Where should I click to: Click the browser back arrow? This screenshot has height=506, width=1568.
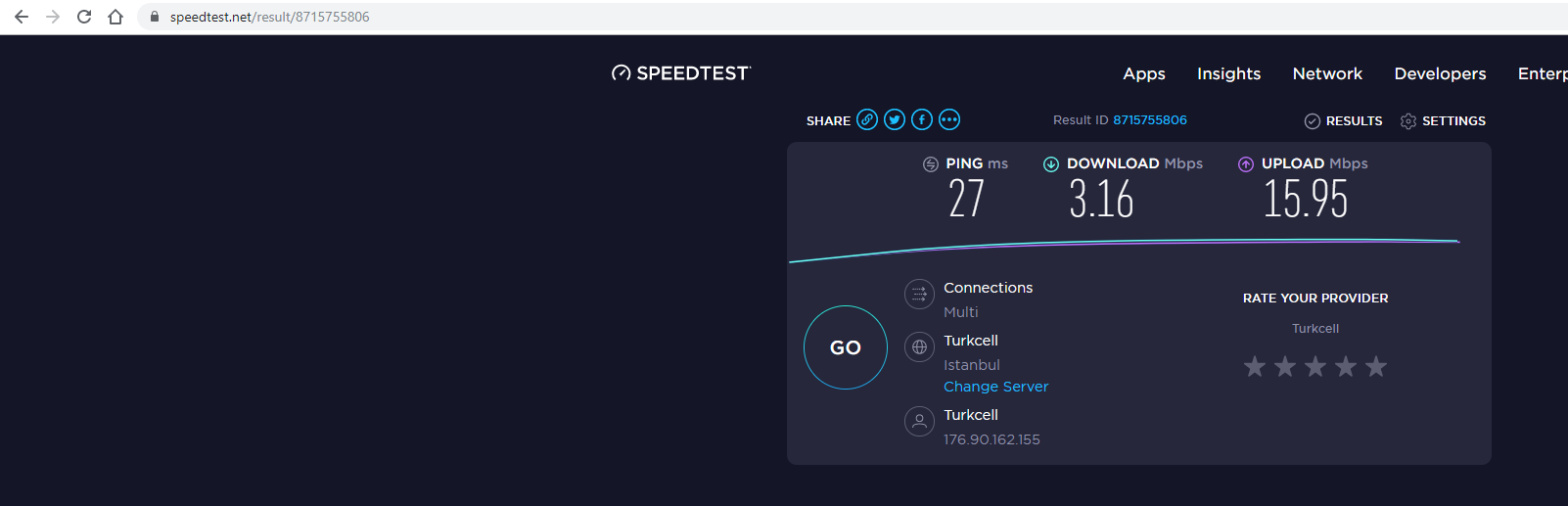click(22, 17)
